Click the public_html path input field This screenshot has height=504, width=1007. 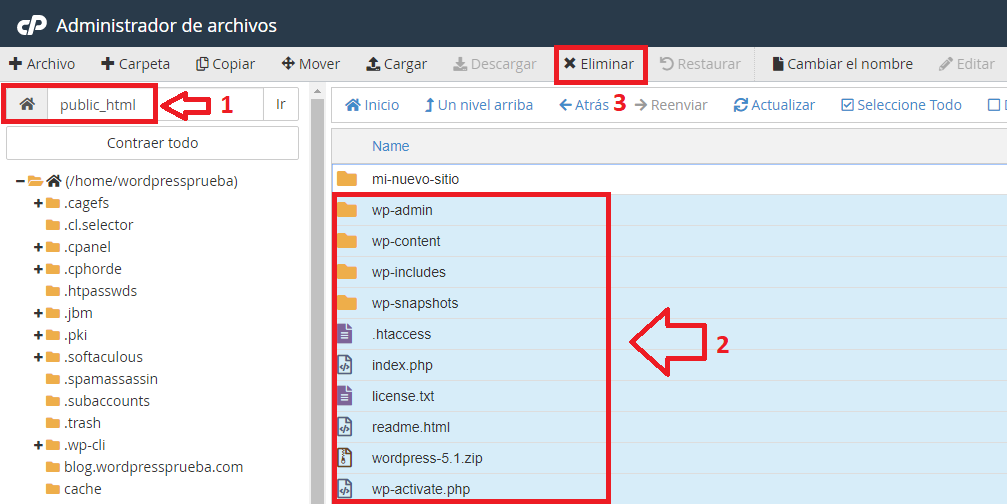pos(105,105)
